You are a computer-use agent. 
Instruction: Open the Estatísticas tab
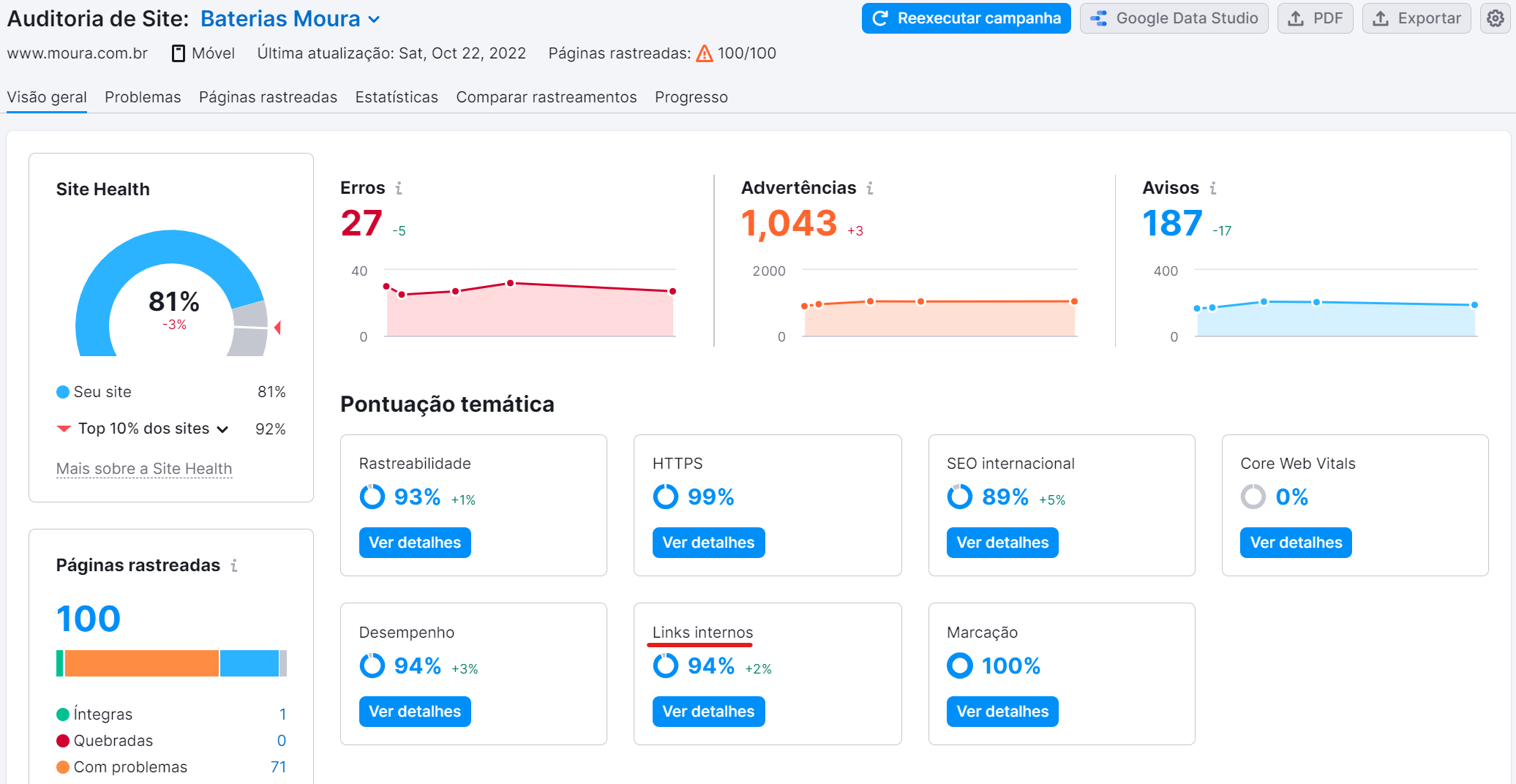(x=397, y=97)
